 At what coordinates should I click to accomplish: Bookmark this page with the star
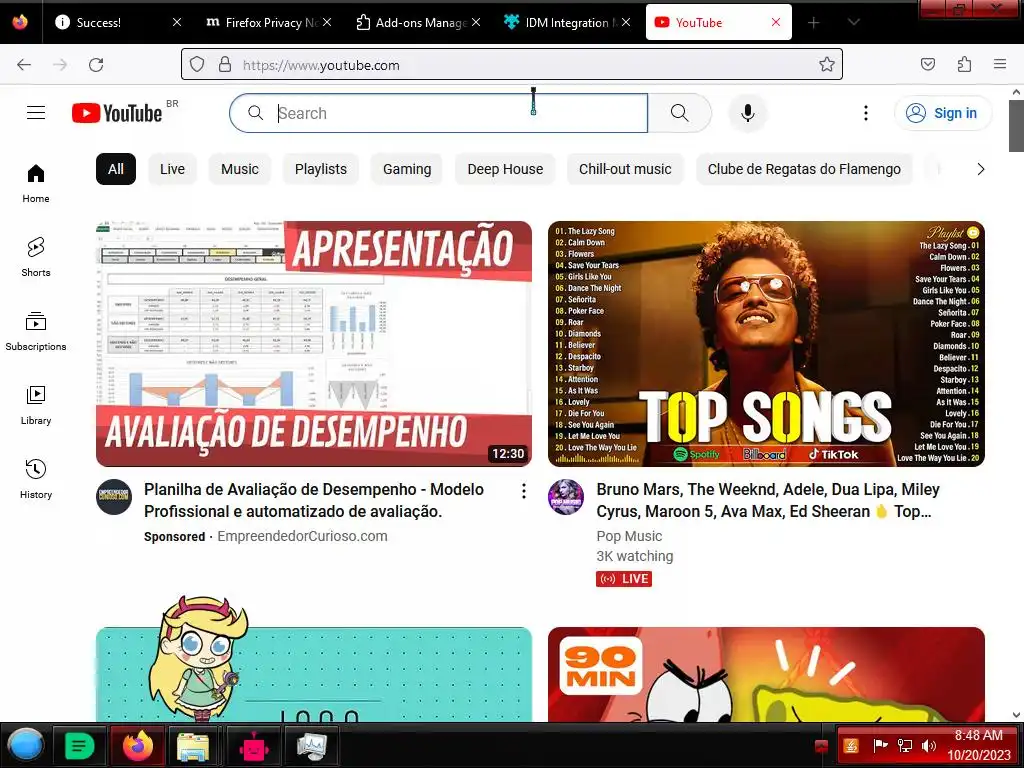coord(826,65)
